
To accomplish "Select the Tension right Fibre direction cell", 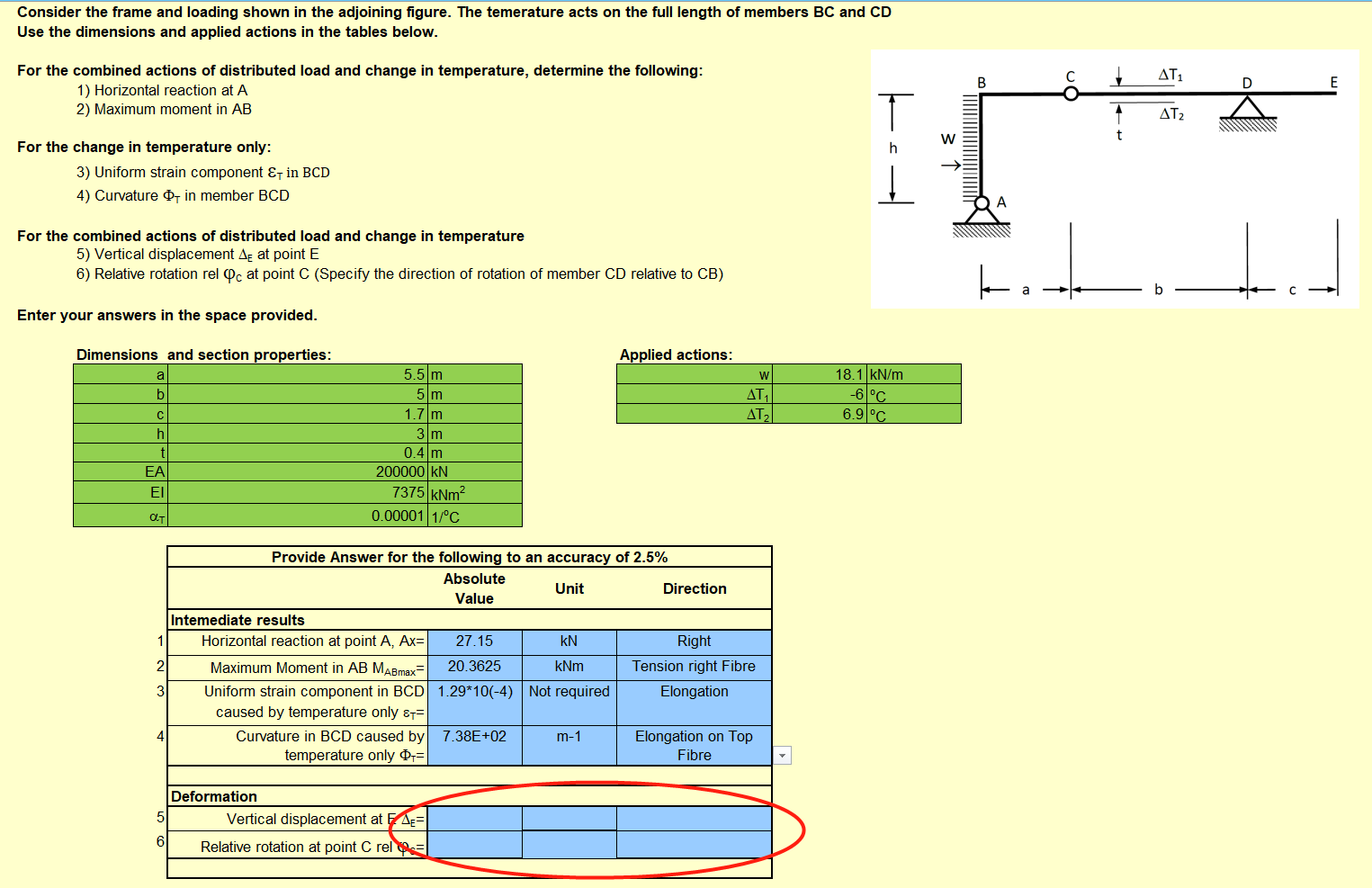I will [x=694, y=667].
